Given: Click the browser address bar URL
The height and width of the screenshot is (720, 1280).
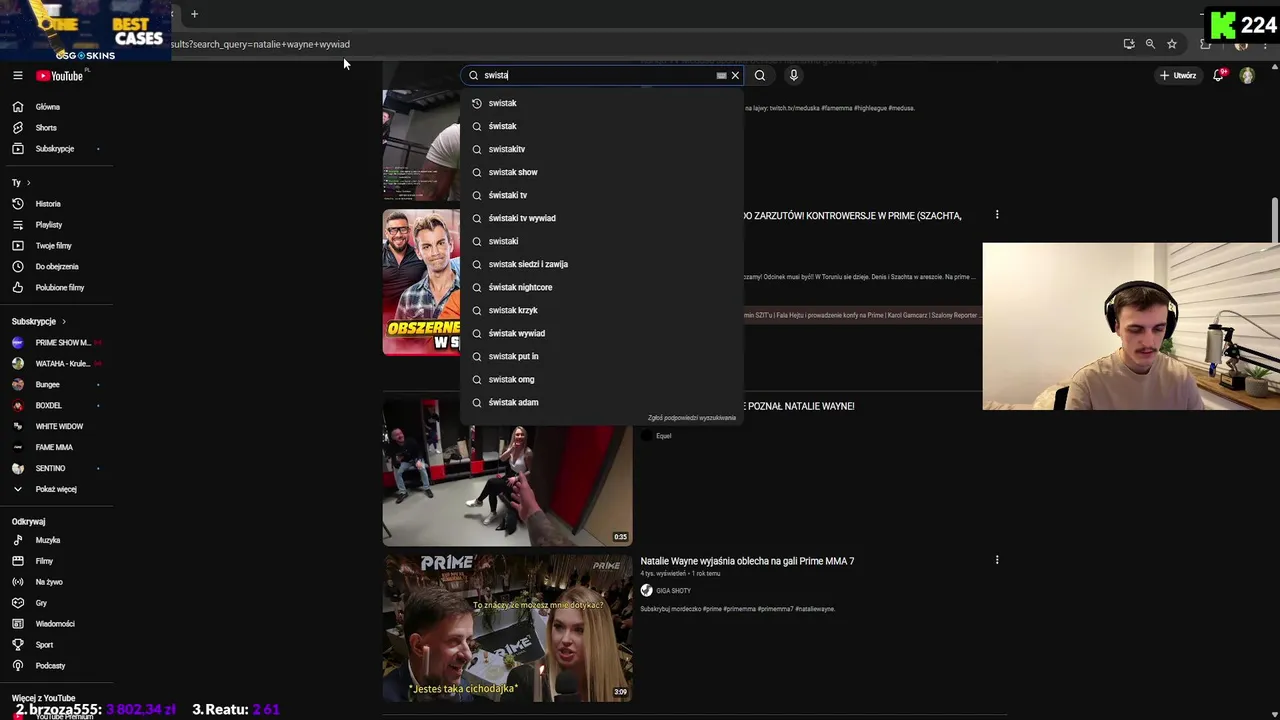Looking at the screenshot, I should click(260, 44).
